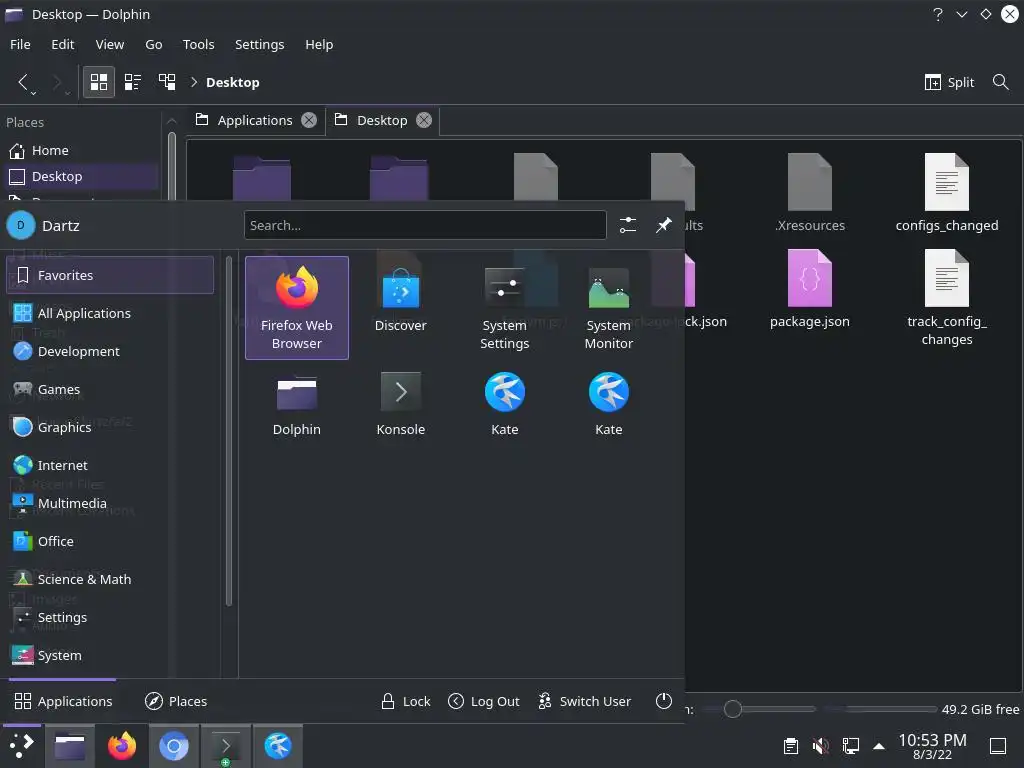Open the Games category
The width and height of the screenshot is (1024, 768).
(x=110, y=389)
